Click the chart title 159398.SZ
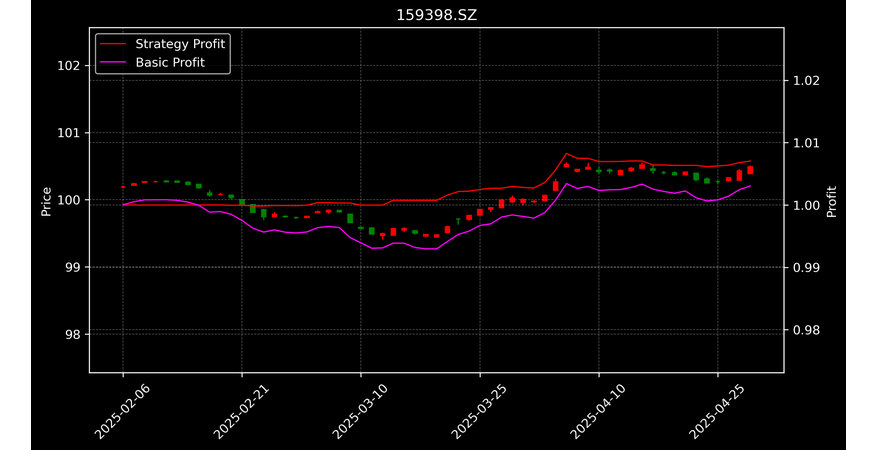Image resolution: width=878 pixels, height=450 pixels. (x=437, y=15)
